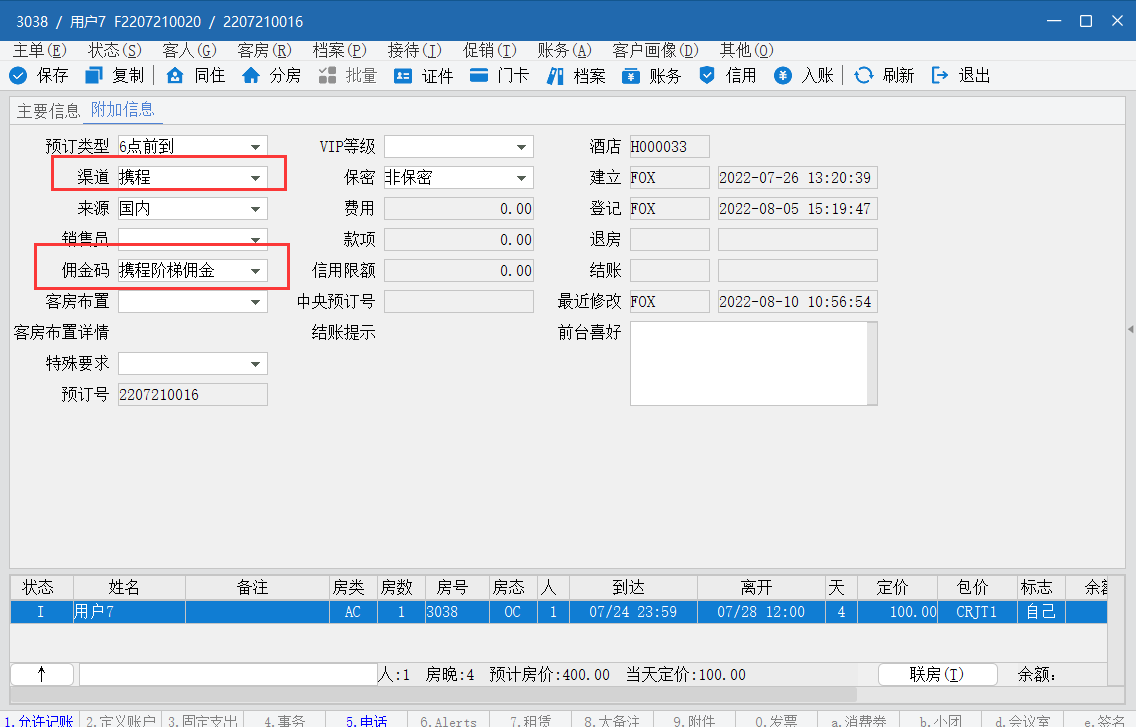Switch to the 主要信息 tab
The height and width of the screenshot is (727, 1136).
coord(48,110)
